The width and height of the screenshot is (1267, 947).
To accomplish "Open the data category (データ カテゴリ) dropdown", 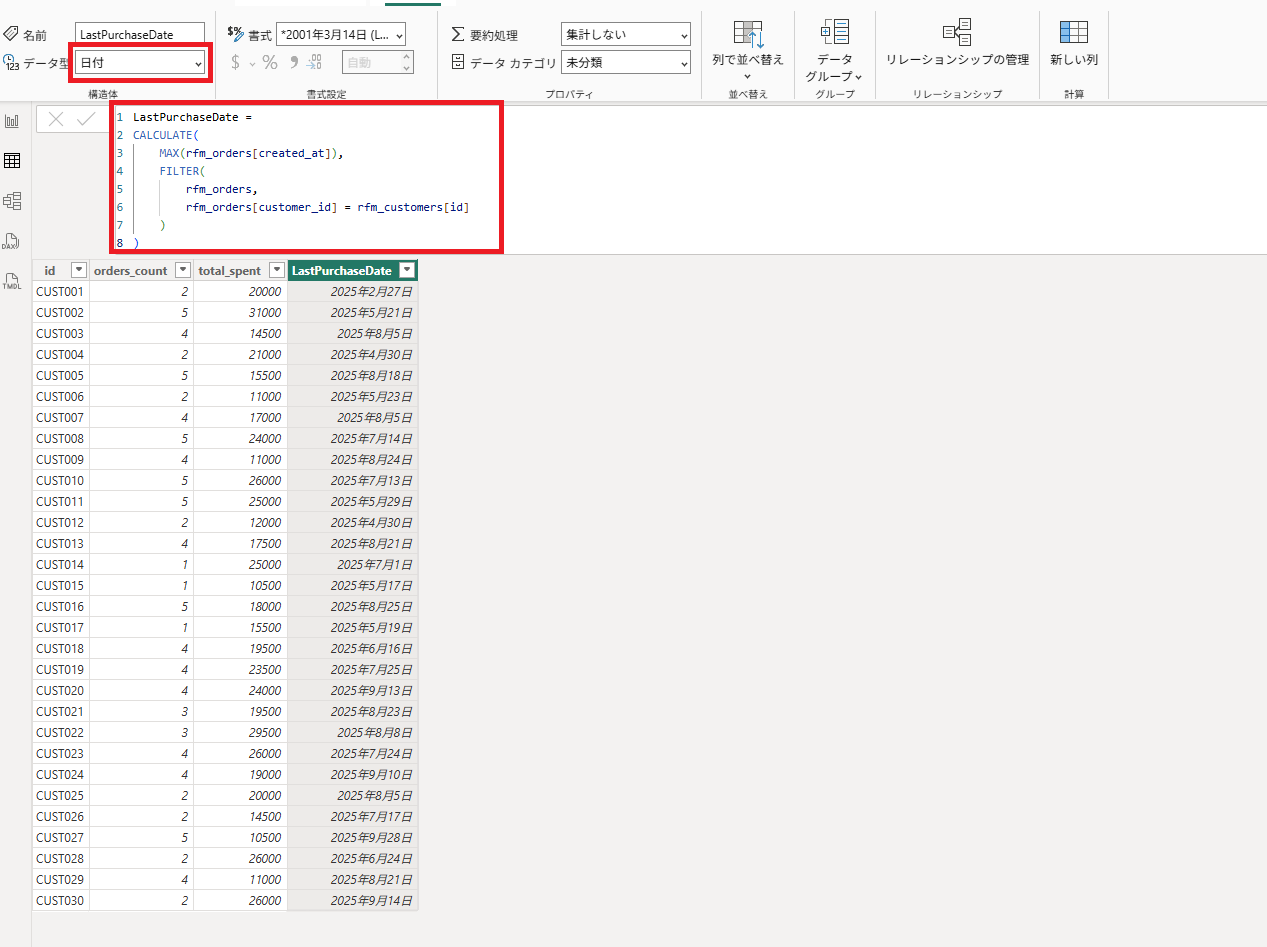I will click(626, 63).
